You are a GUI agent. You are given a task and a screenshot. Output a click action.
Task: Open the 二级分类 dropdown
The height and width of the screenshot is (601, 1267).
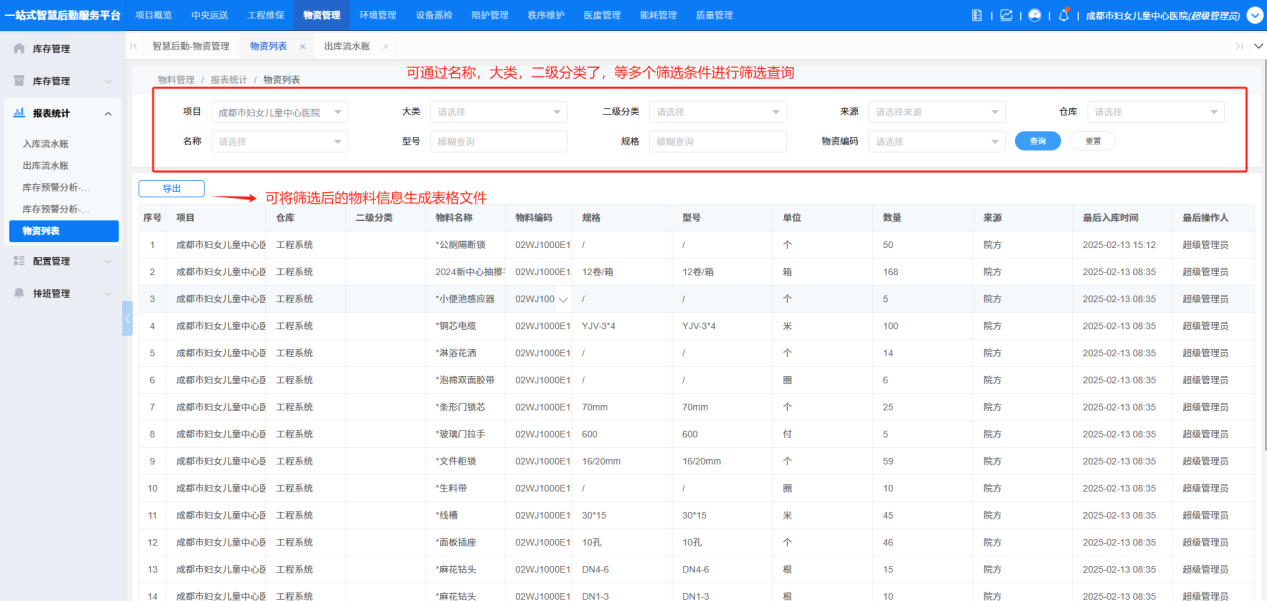pyautogui.click(x=717, y=112)
